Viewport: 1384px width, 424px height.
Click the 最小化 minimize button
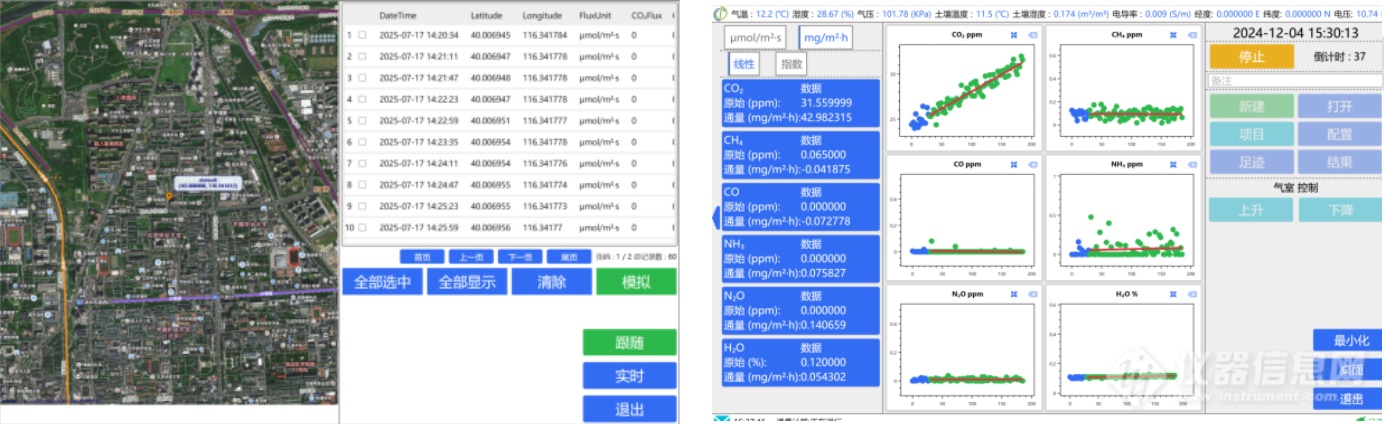point(1348,340)
